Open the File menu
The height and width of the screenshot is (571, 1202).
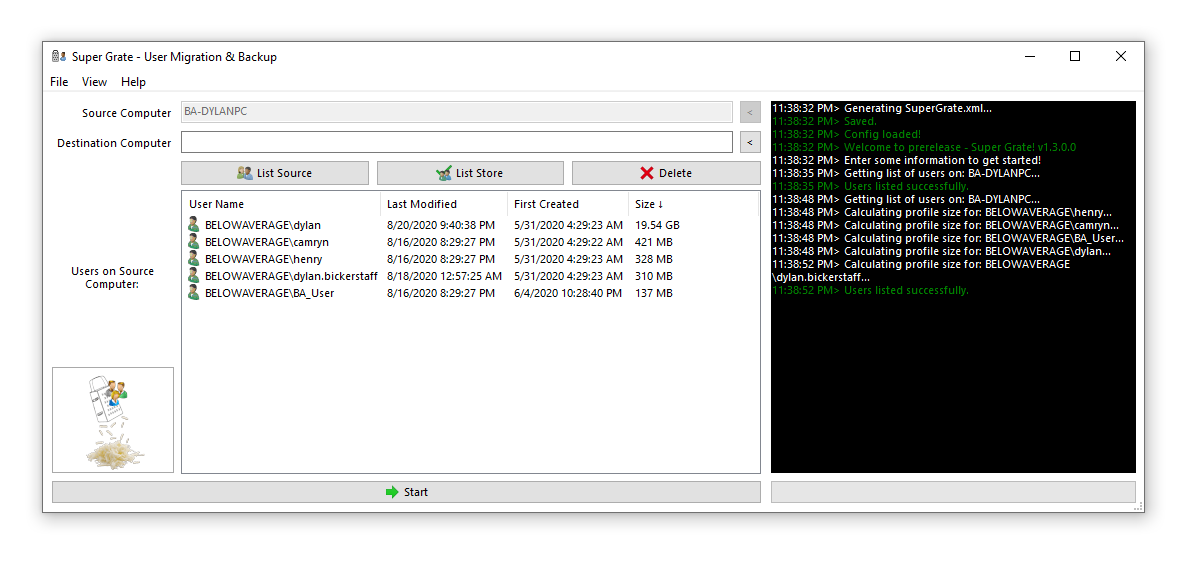[x=59, y=82]
